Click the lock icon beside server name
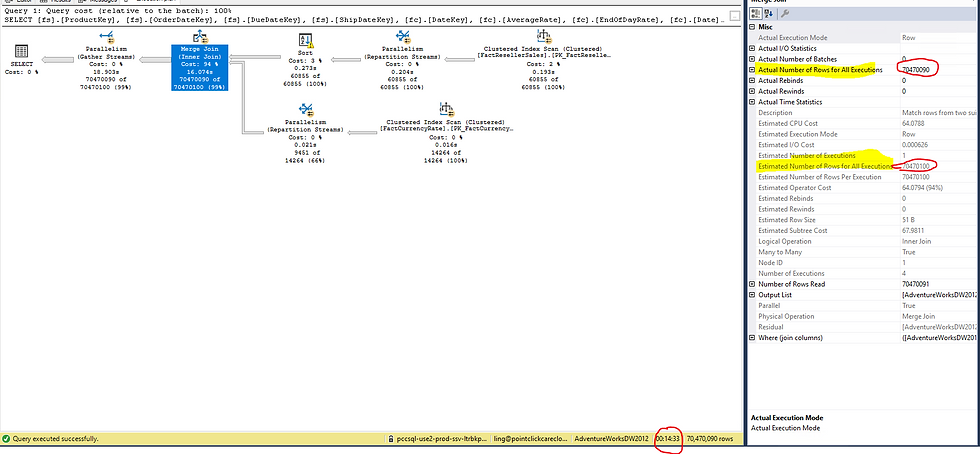Screen dimensions: 980x454 tap(391, 439)
